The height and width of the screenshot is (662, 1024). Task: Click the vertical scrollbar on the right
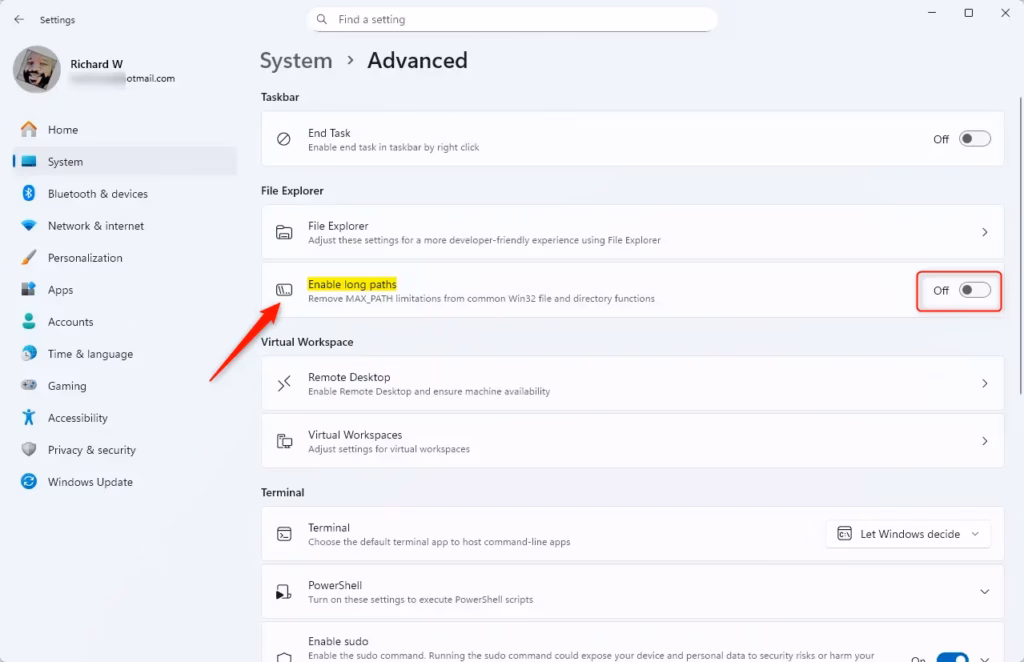tap(1020, 246)
